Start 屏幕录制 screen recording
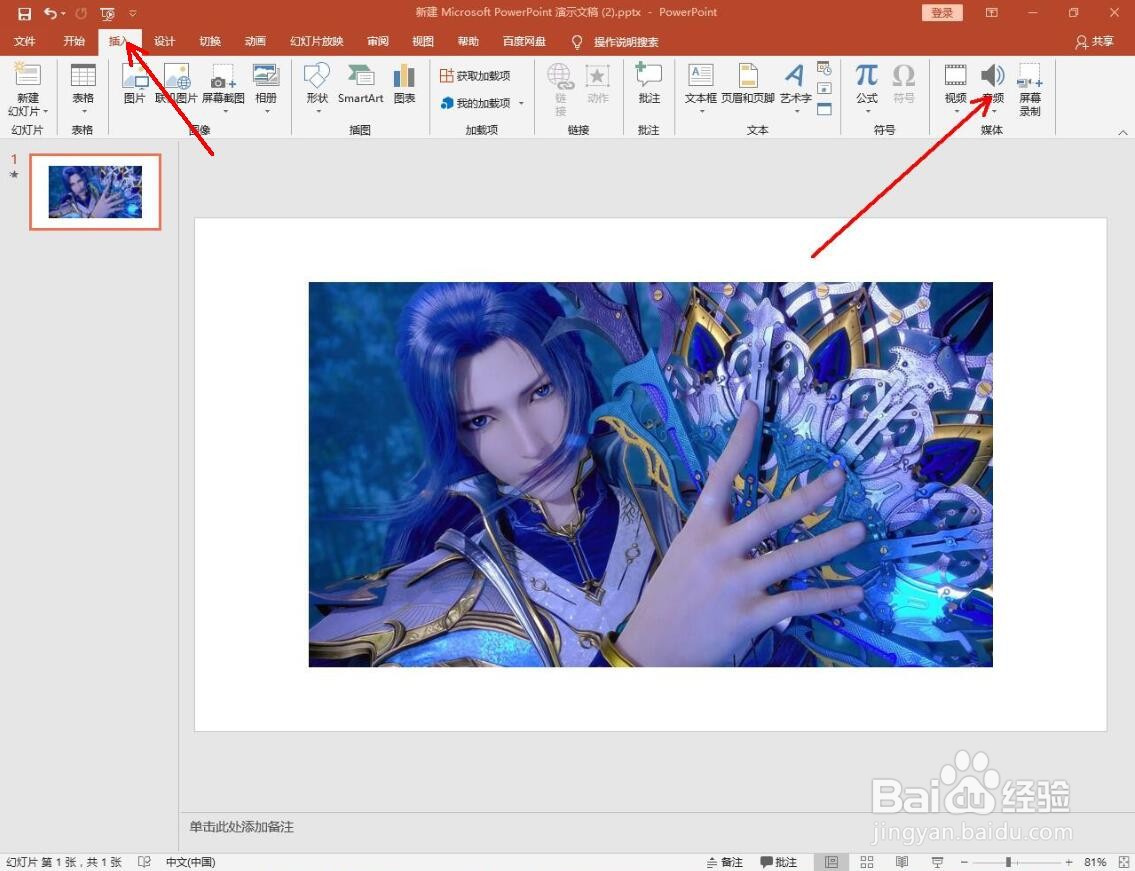 [1029, 90]
